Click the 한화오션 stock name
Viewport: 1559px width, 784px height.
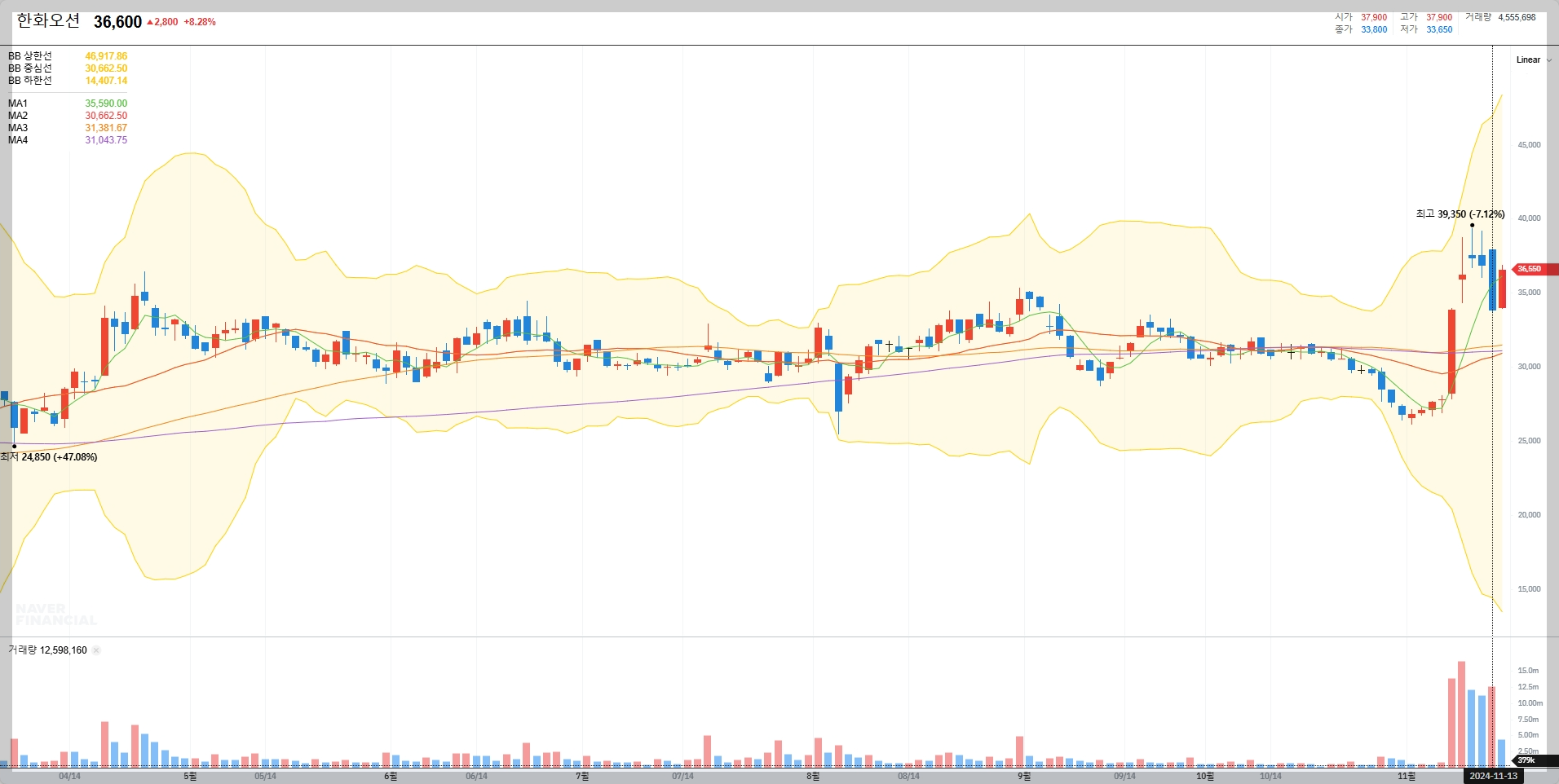tap(48, 21)
